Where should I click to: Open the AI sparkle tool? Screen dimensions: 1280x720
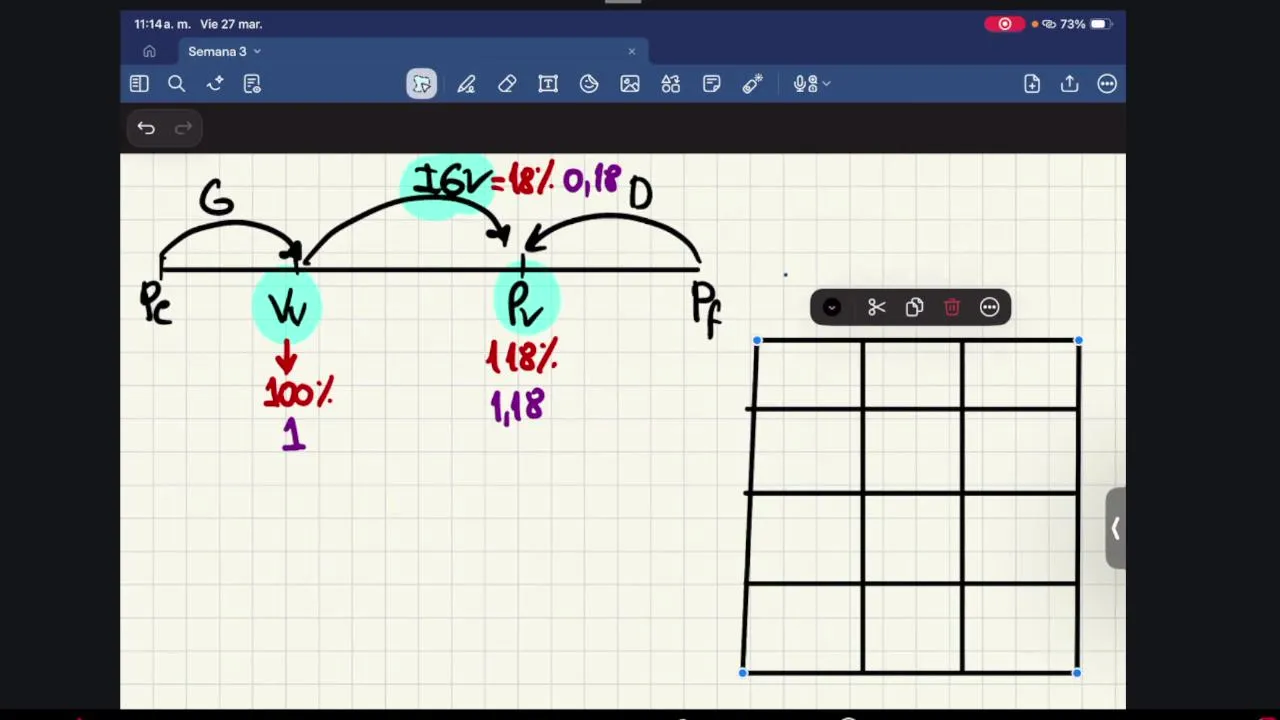coord(214,84)
